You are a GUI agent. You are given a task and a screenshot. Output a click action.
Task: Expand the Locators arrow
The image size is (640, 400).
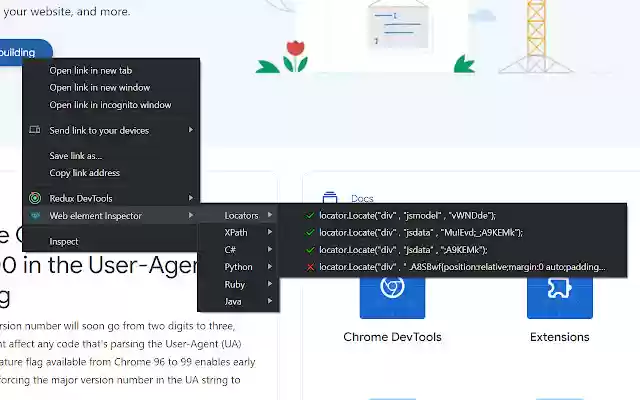pos(270,215)
